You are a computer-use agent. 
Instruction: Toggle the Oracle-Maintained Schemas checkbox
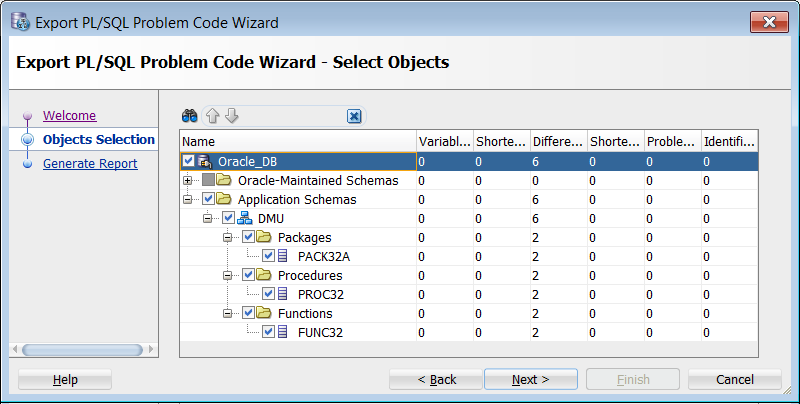tap(208, 181)
